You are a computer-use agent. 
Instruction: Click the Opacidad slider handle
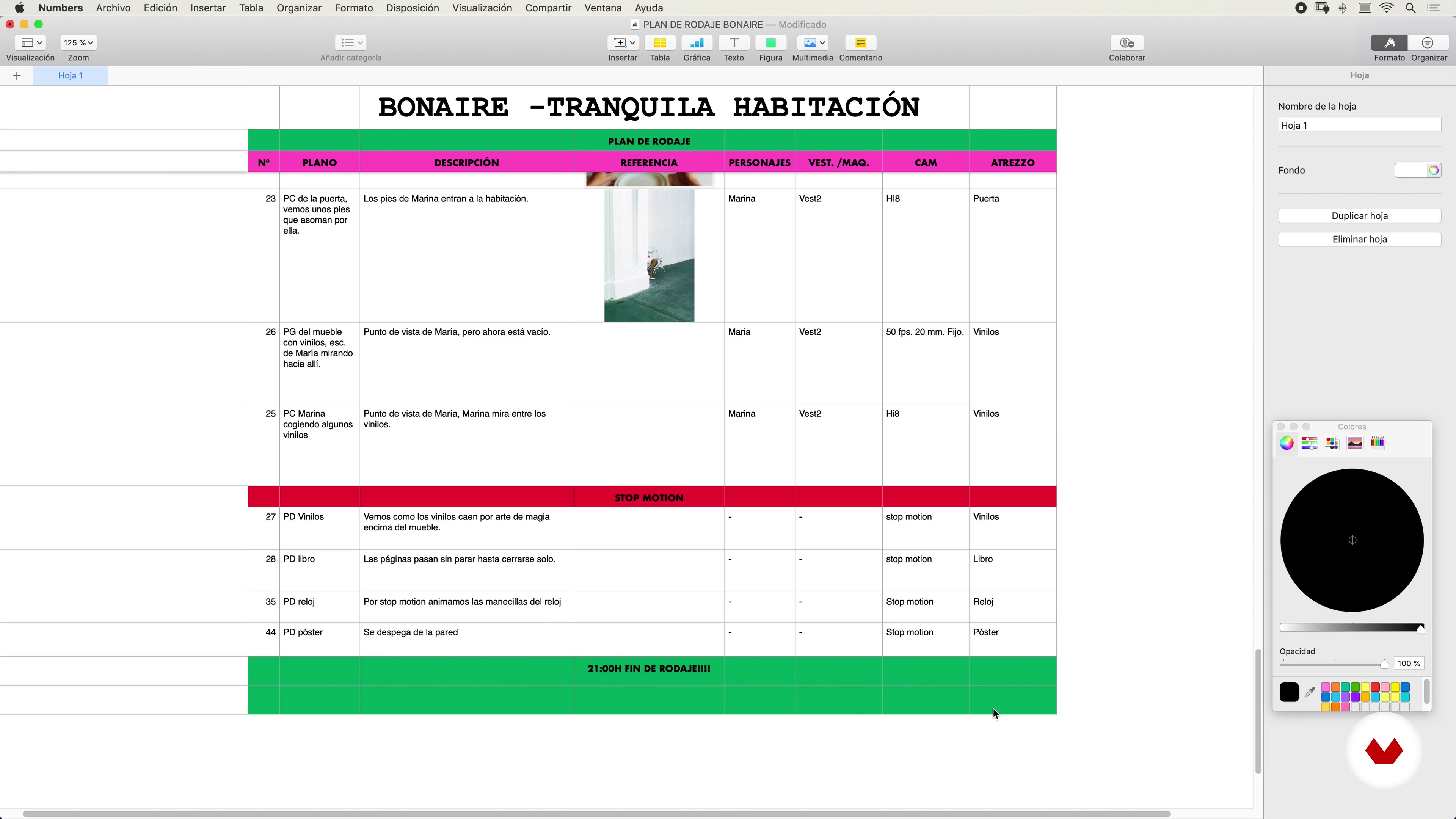click(1384, 664)
